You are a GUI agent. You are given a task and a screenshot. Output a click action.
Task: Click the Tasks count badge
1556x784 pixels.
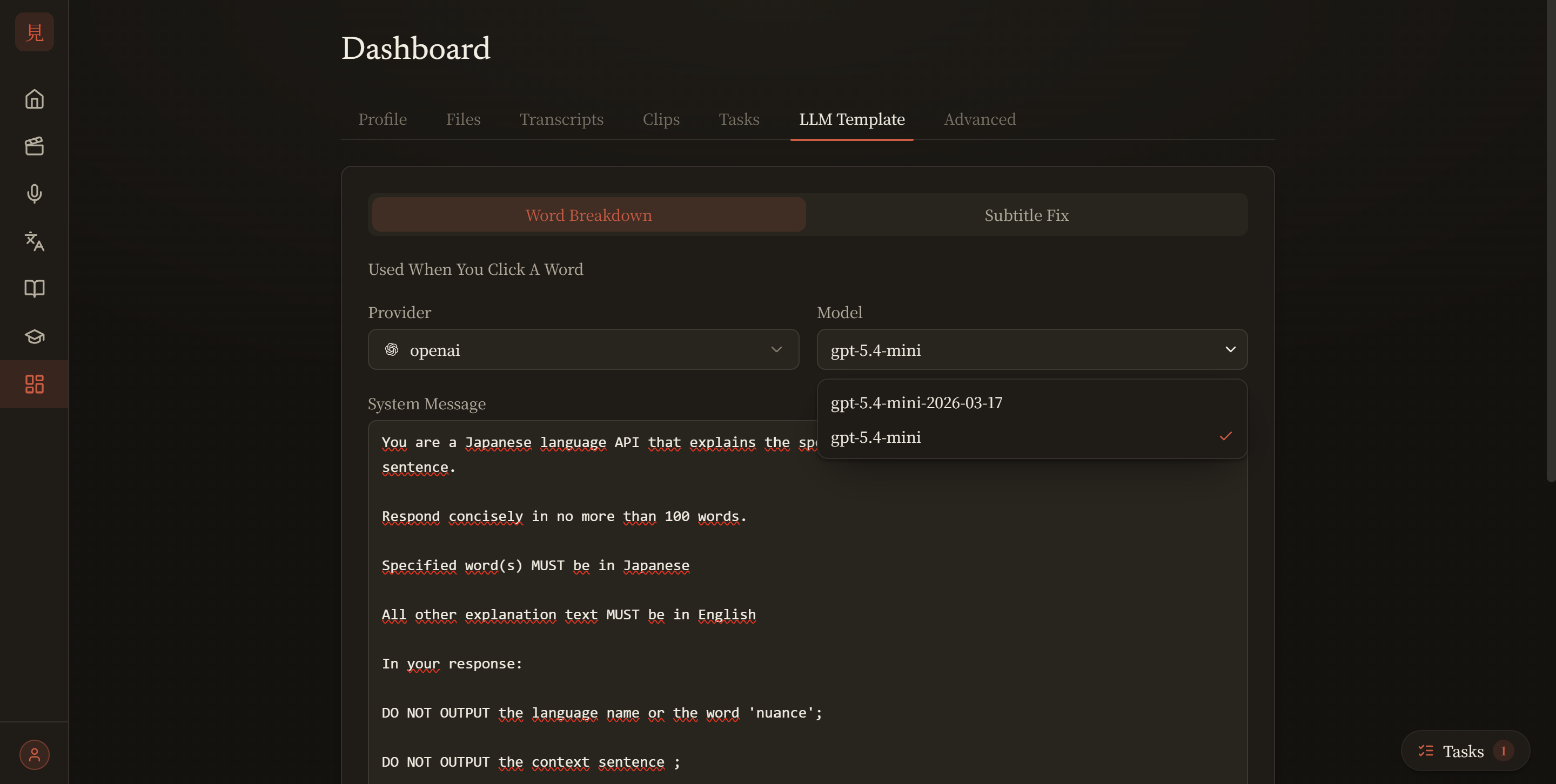click(1504, 751)
